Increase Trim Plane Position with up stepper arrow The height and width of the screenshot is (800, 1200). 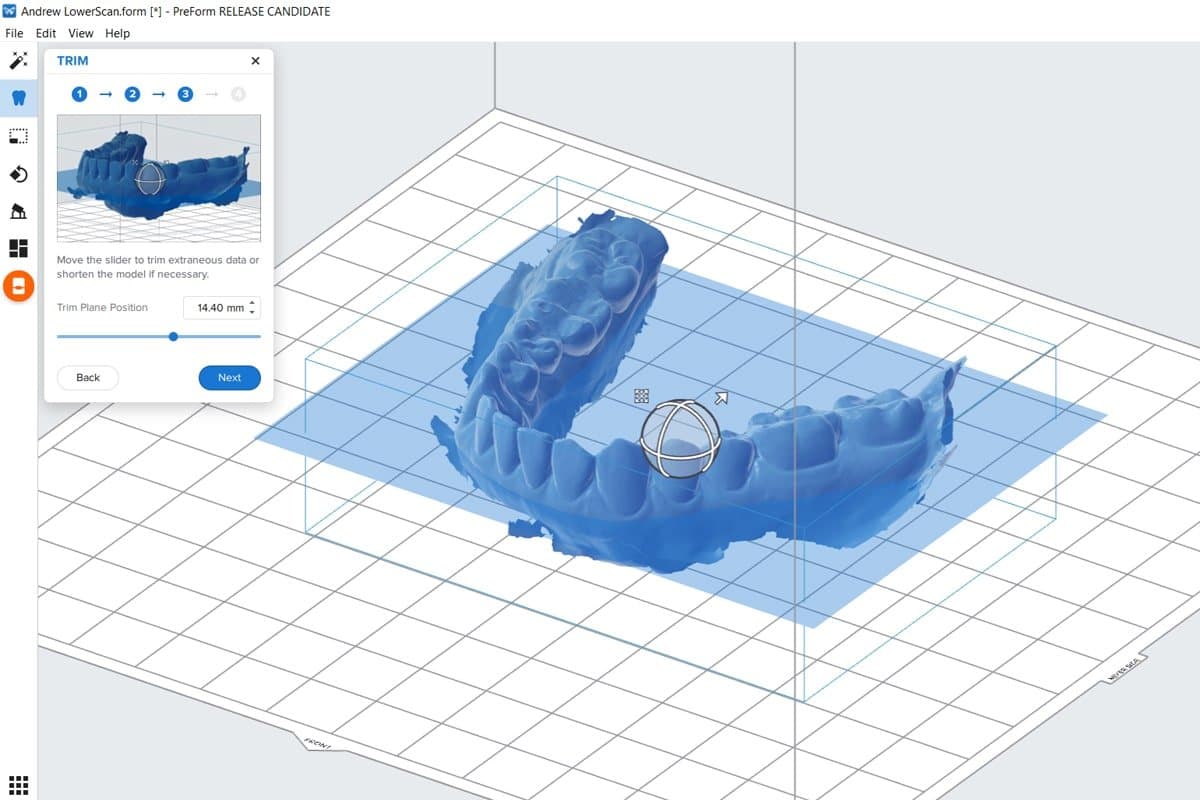(253, 303)
